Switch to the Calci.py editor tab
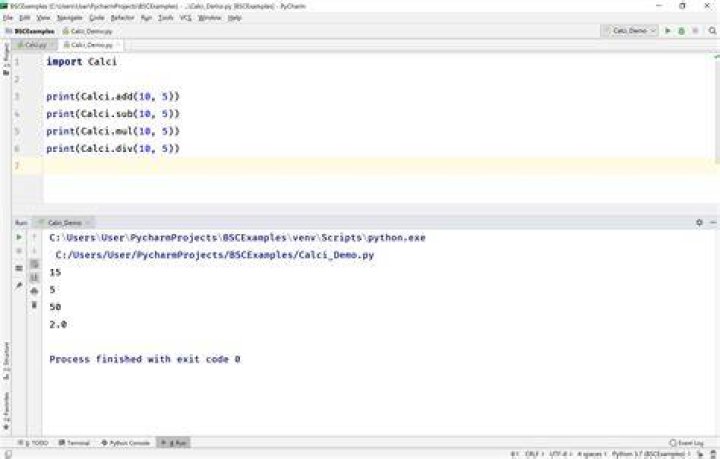This screenshot has width=720, height=459. pos(33,45)
